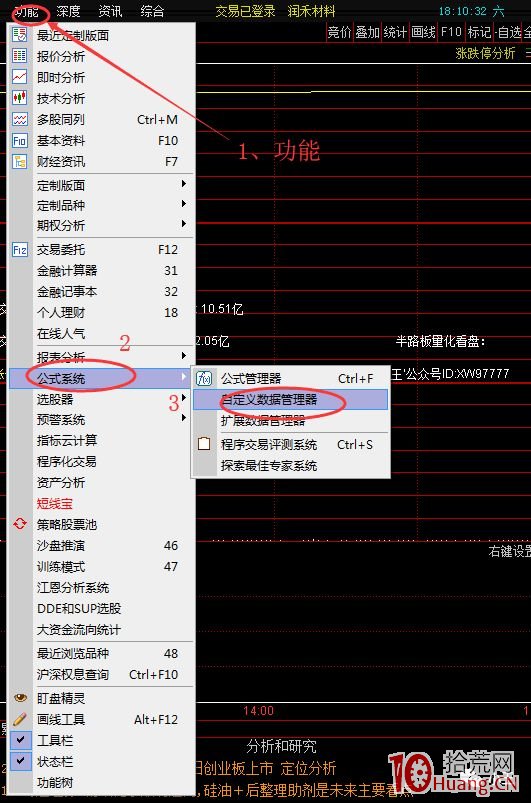Open the 综合 menu
The height and width of the screenshot is (803, 531).
(152, 11)
